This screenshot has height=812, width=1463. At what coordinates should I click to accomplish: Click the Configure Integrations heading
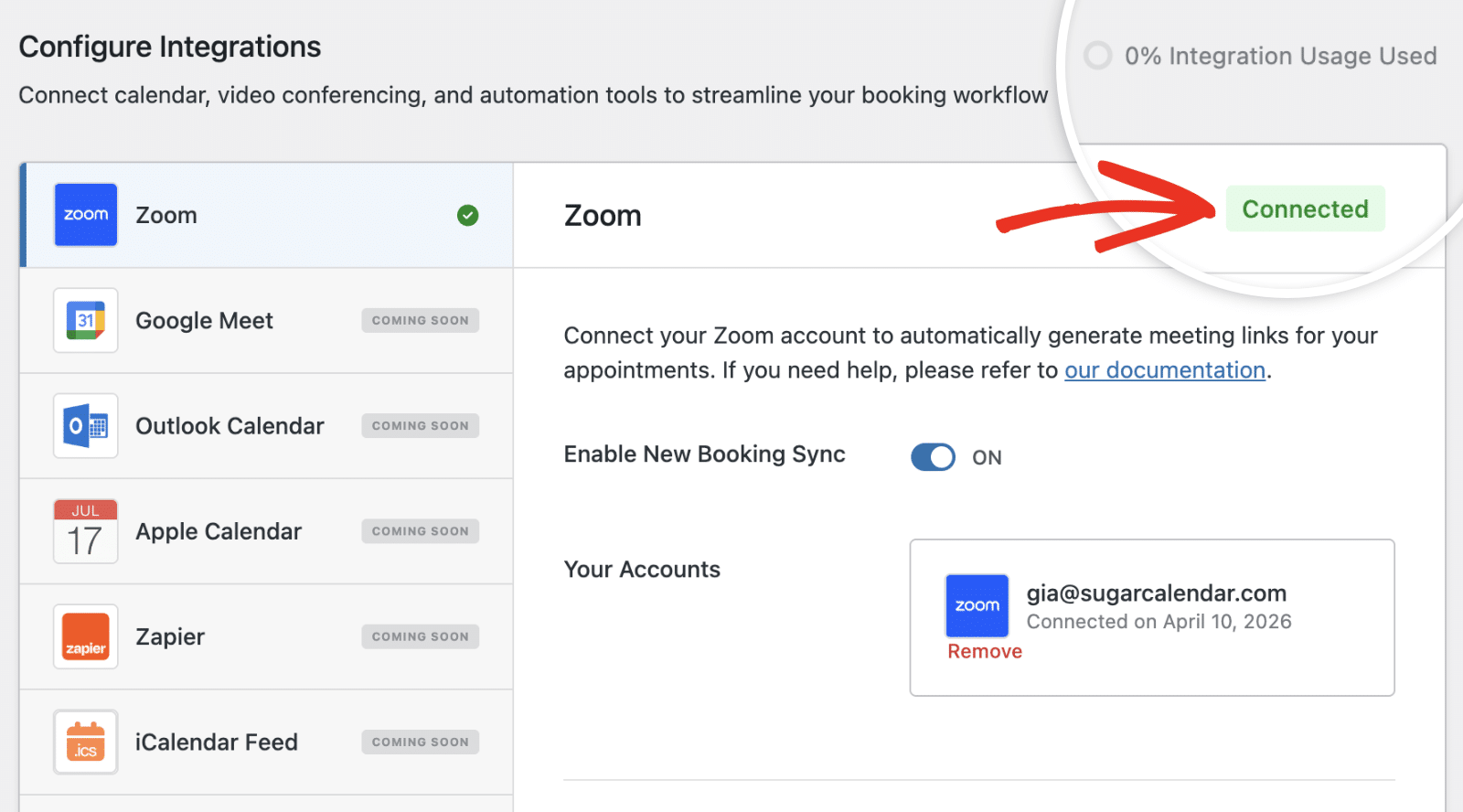[x=170, y=47]
